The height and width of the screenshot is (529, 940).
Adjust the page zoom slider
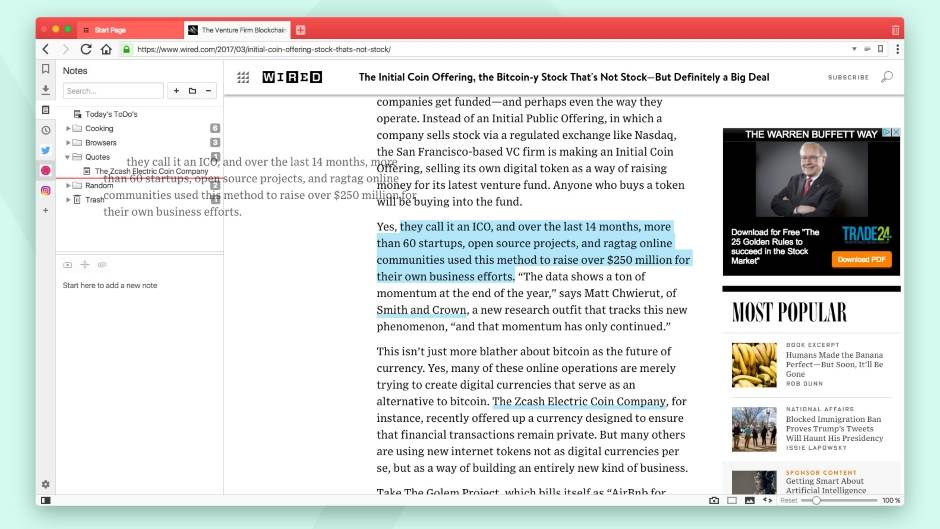pos(817,500)
